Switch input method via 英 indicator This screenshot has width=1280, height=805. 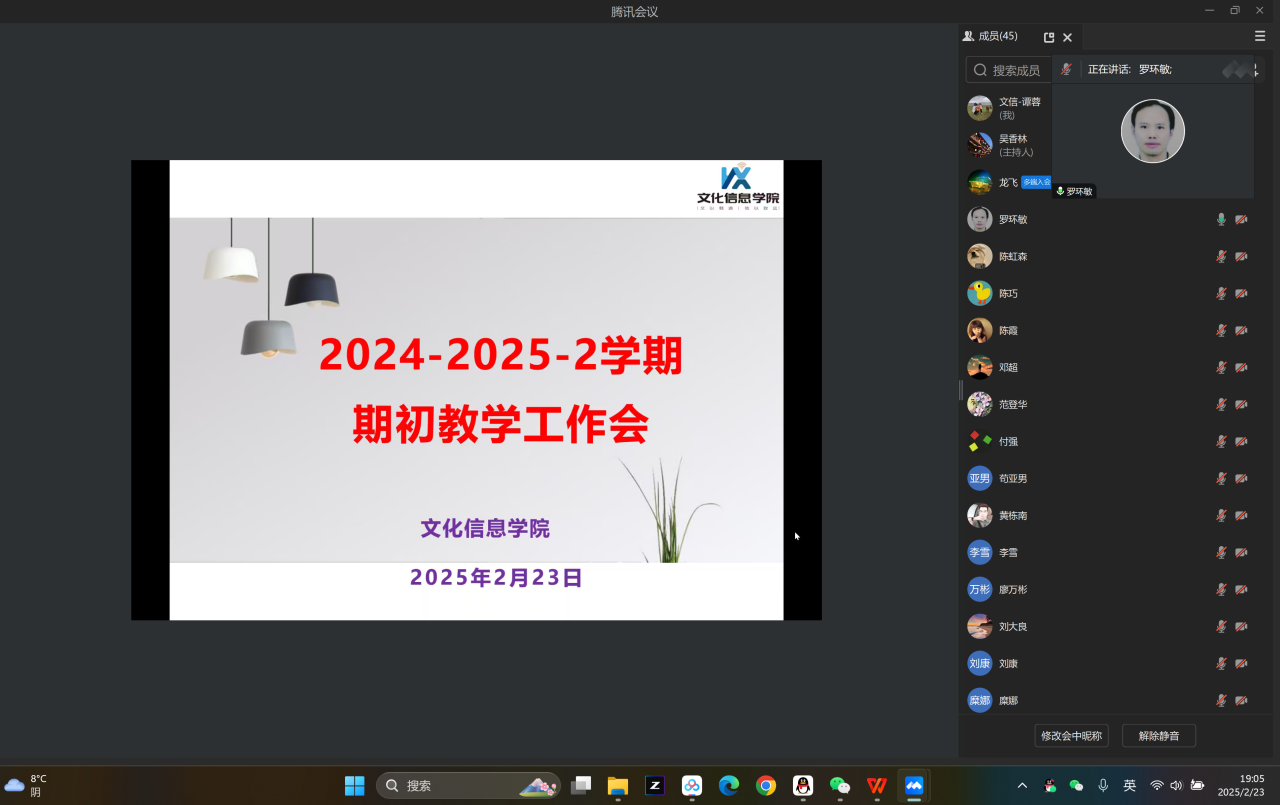click(x=1129, y=786)
